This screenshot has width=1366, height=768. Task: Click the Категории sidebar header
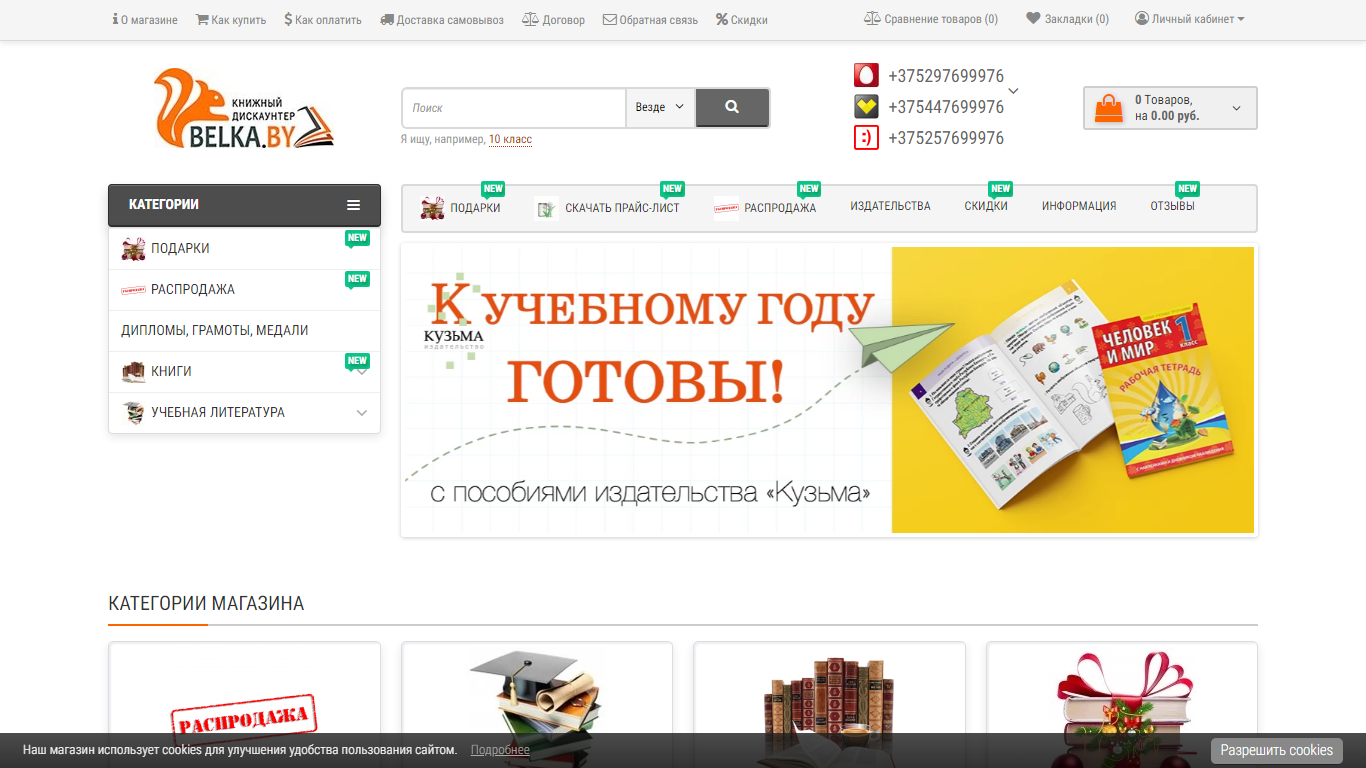244,205
